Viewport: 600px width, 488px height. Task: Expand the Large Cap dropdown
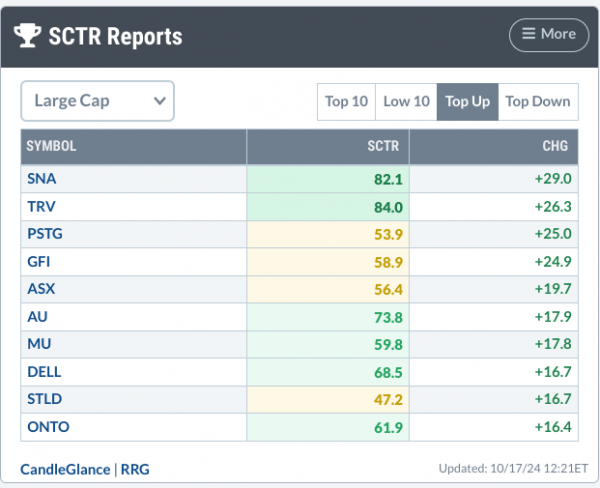tap(98, 101)
